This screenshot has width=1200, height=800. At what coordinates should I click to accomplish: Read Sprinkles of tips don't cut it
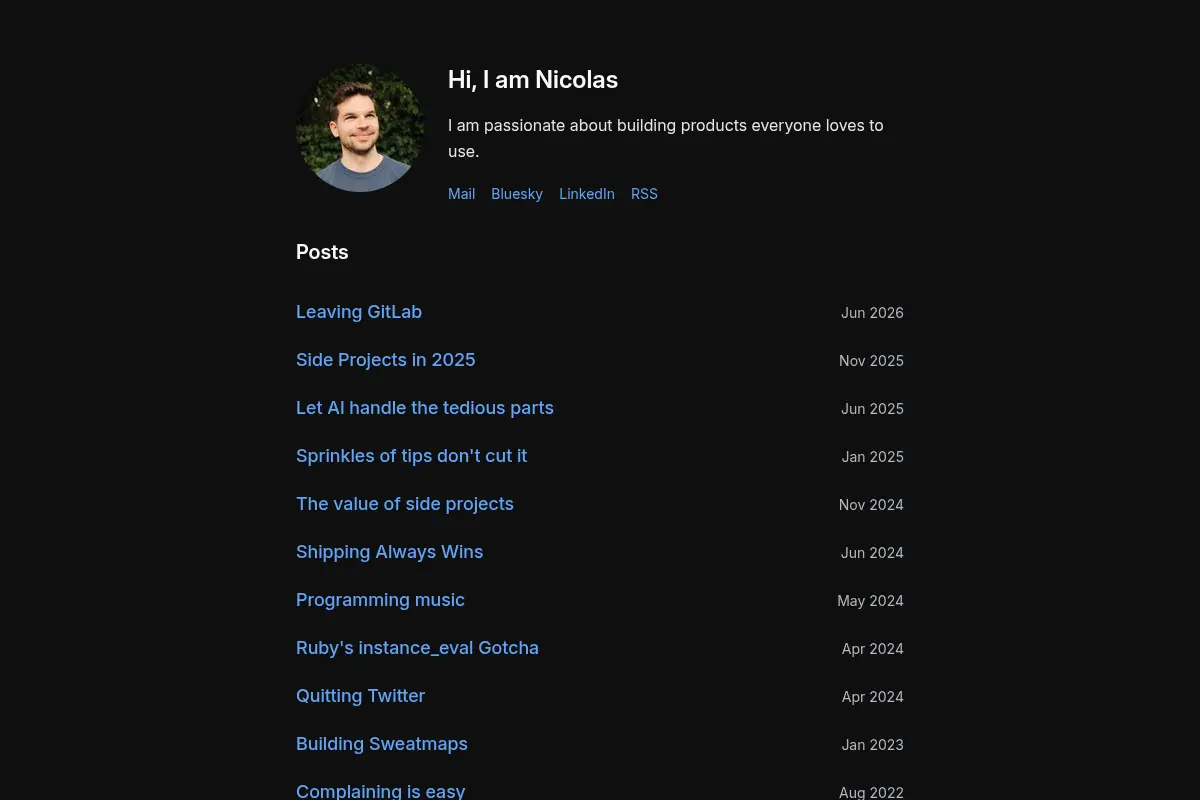[x=411, y=456]
